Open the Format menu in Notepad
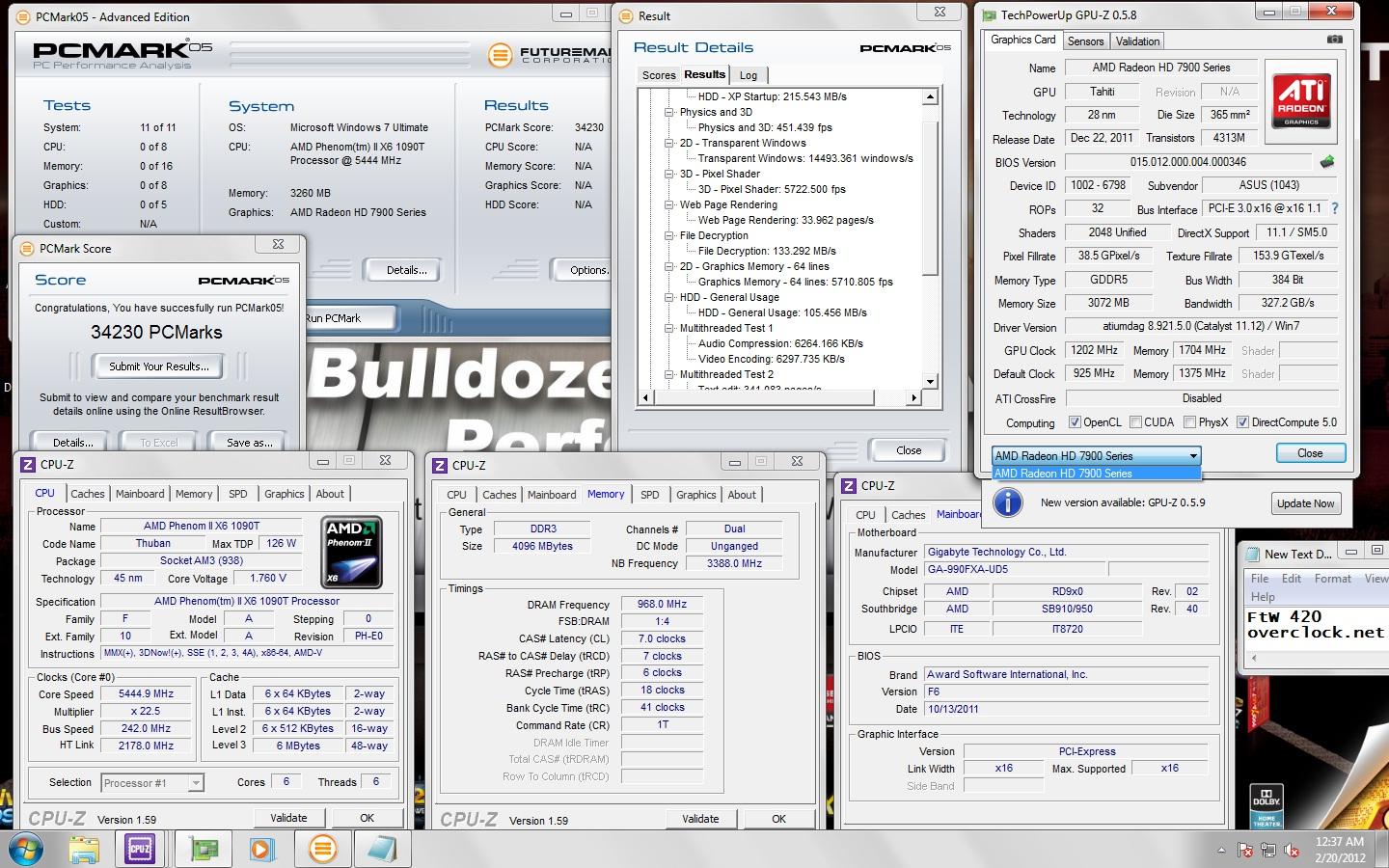 click(x=1332, y=579)
